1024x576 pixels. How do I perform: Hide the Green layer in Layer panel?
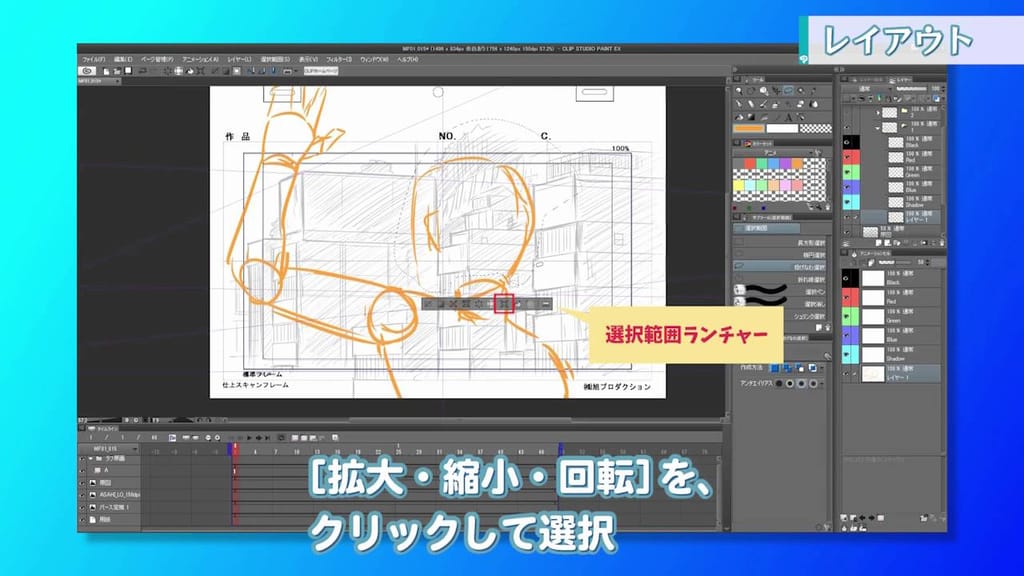[x=848, y=172]
